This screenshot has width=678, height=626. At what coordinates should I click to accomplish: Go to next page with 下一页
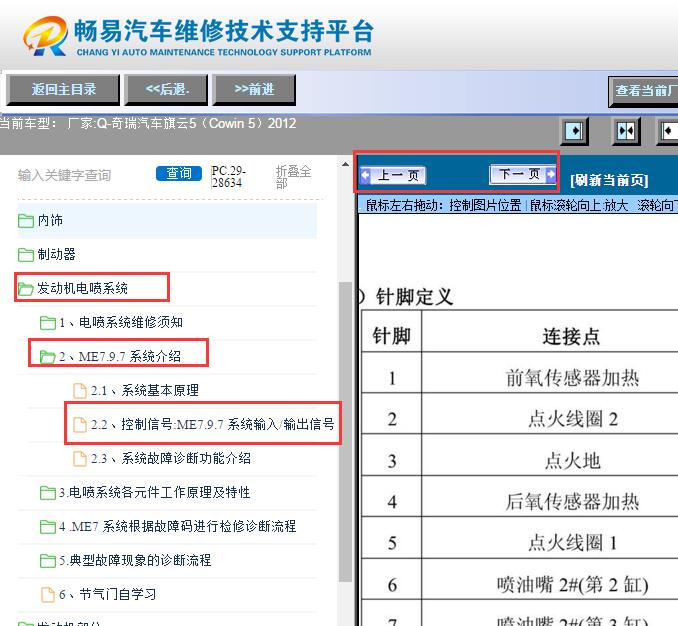(x=523, y=174)
